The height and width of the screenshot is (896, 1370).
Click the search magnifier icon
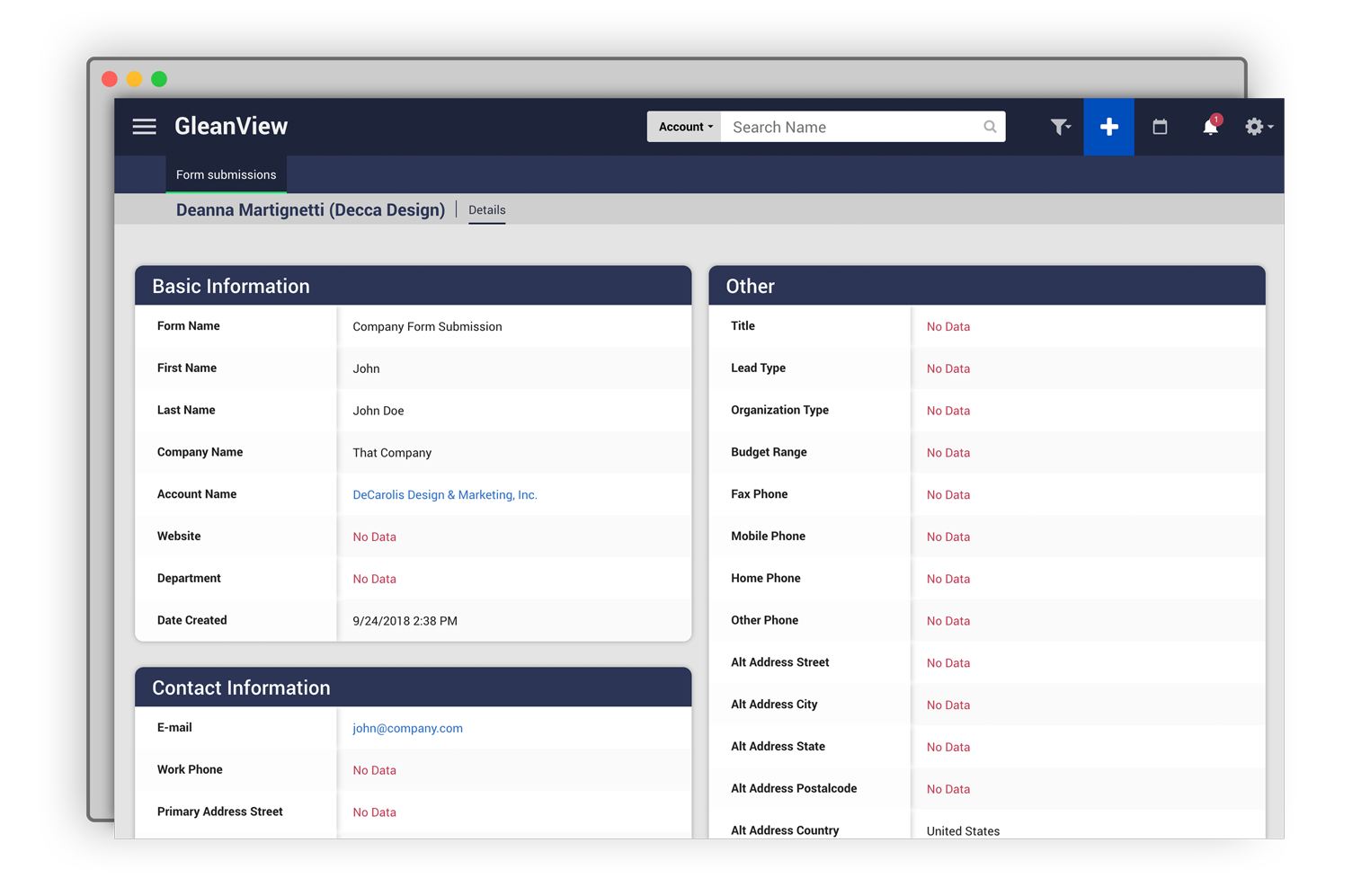pos(990,127)
